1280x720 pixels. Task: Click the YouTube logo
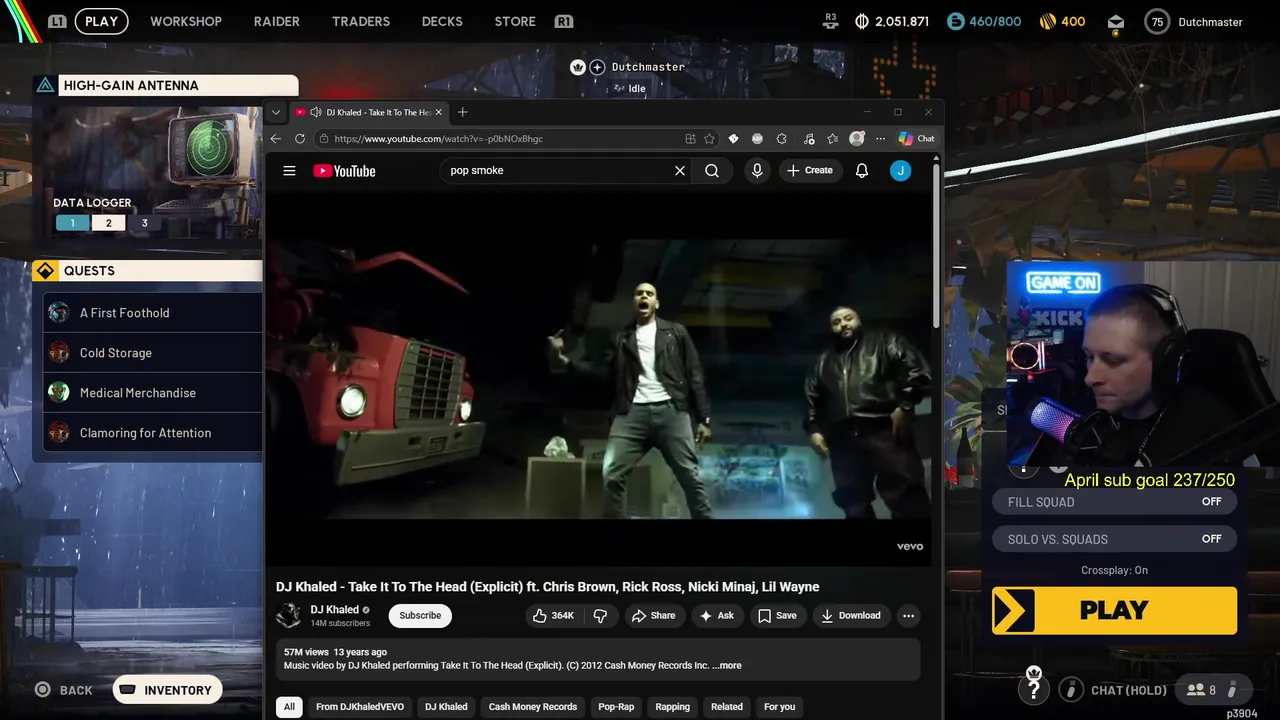(344, 171)
